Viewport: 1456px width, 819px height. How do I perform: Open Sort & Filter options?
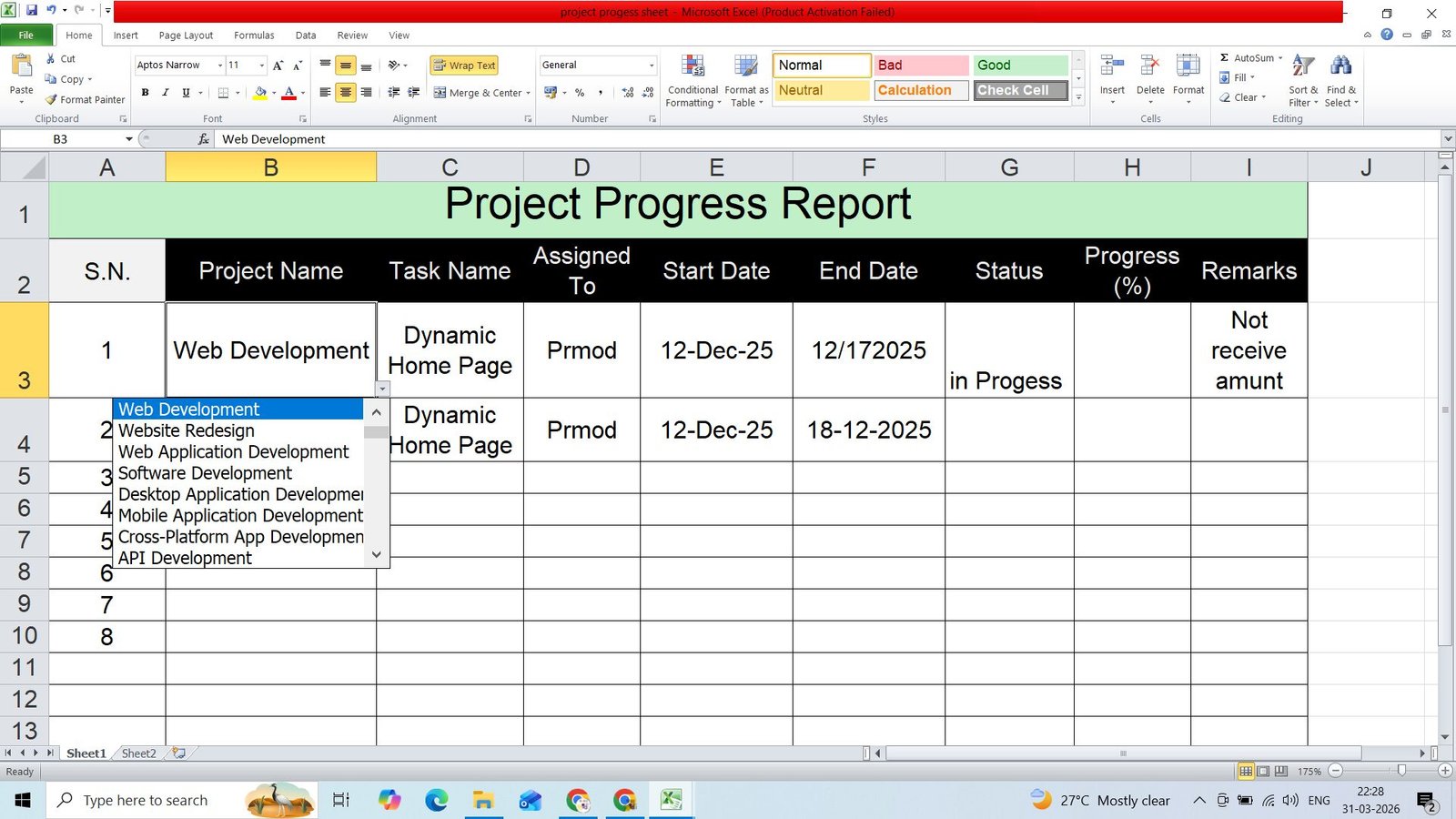[x=1303, y=81]
